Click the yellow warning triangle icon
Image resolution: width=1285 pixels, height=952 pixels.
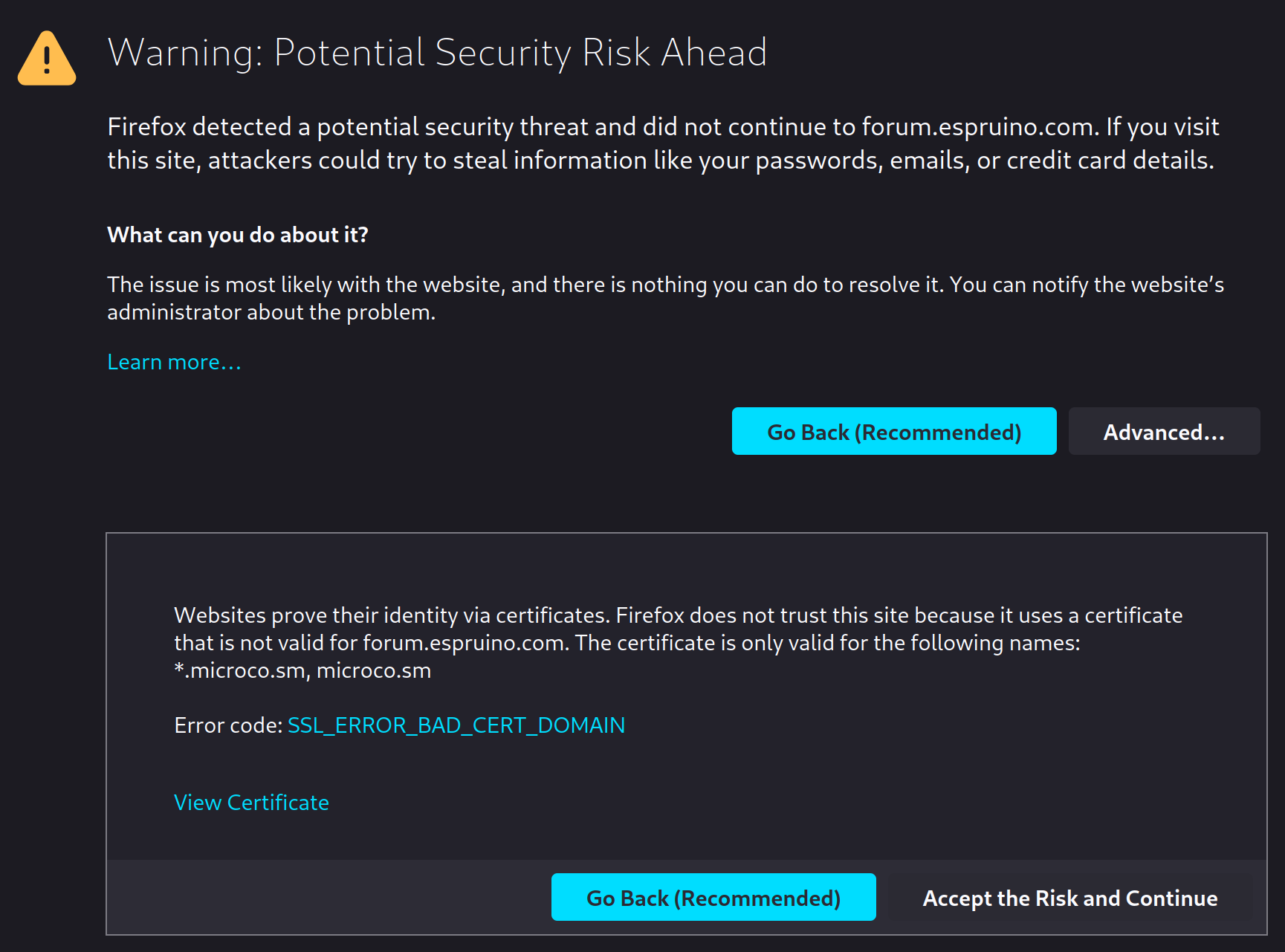47,59
